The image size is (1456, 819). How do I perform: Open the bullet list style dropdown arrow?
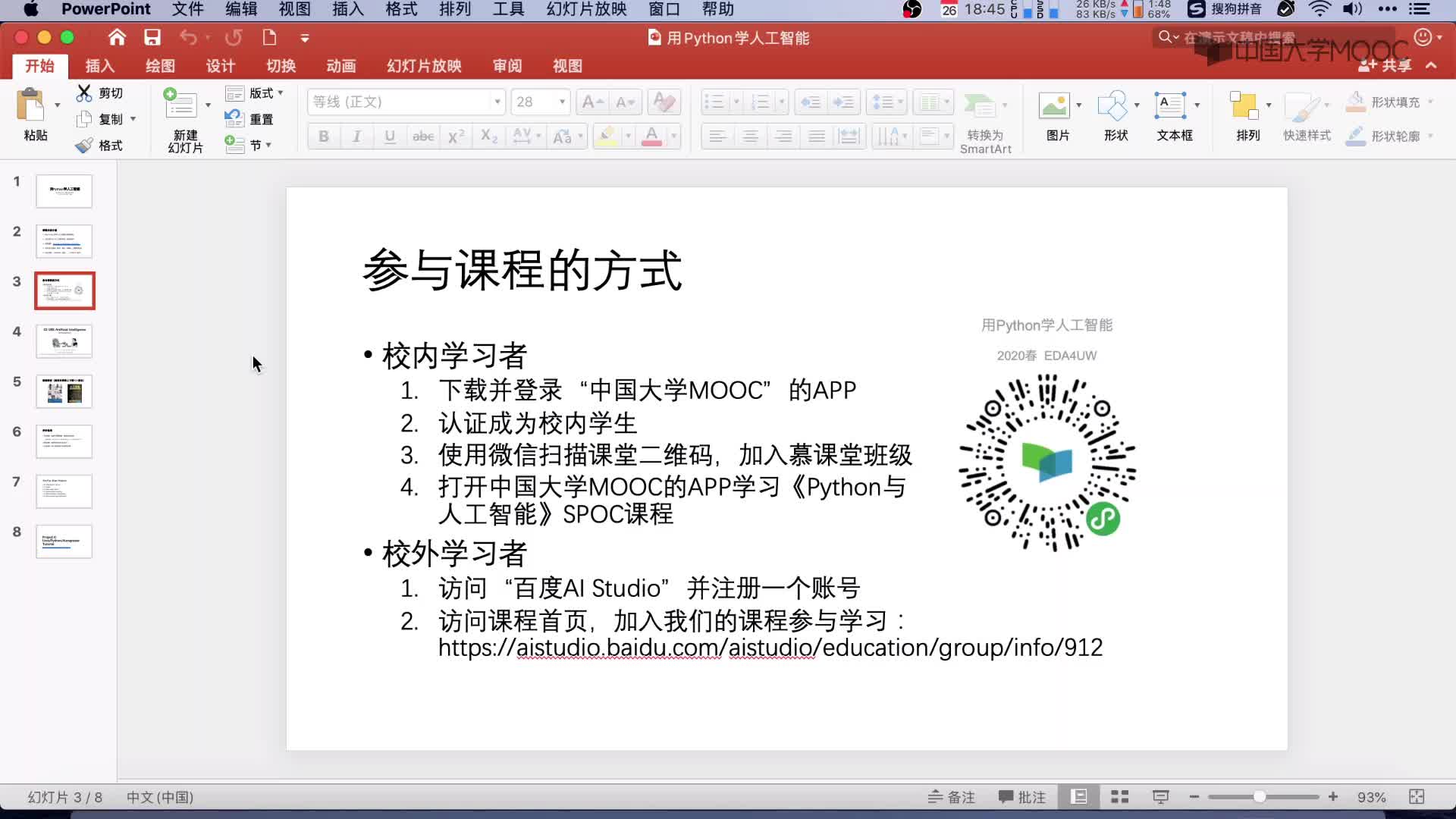[736, 102]
